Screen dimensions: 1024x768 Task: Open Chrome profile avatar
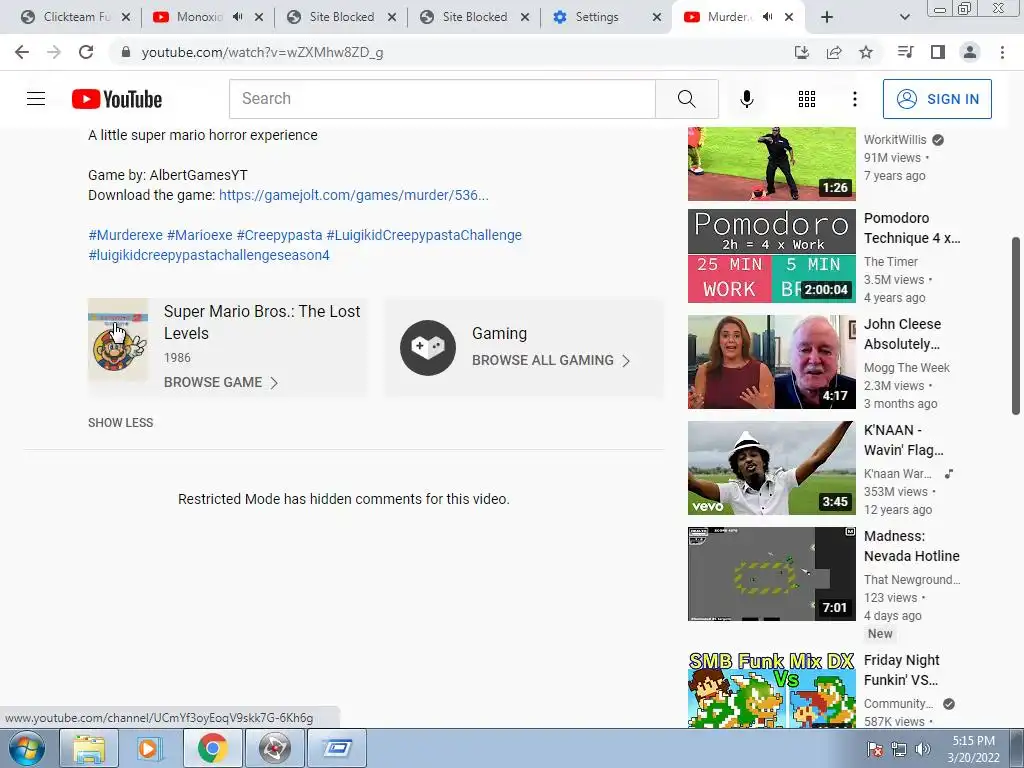click(970, 52)
